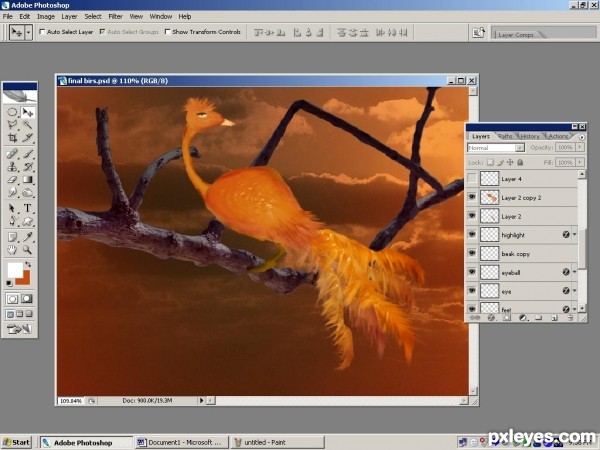The width and height of the screenshot is (600, 450).
Task: Hide the beak copy layer
Action: tap(472, 253)
